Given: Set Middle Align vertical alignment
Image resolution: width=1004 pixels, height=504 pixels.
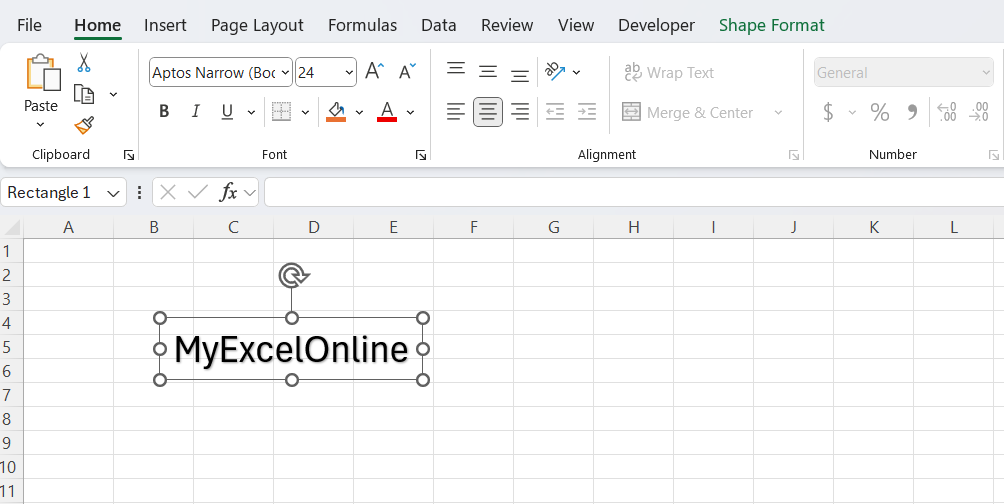Looking at the screenshot, I should click(488, 72).
